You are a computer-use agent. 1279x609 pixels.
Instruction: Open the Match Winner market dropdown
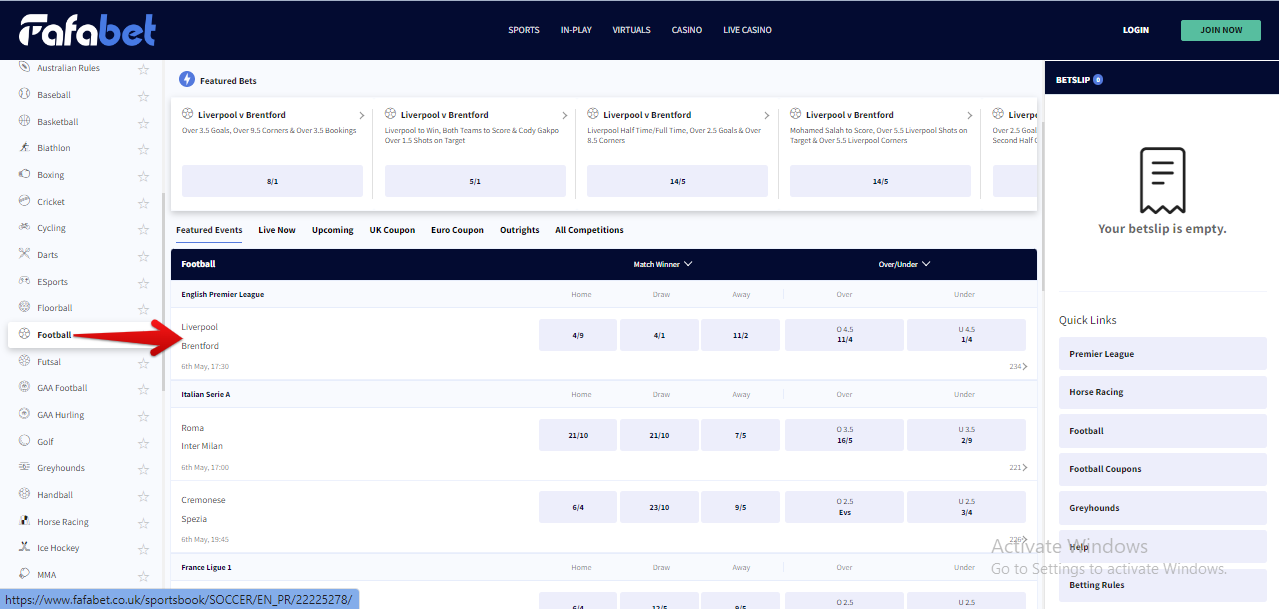coord(663,264)
